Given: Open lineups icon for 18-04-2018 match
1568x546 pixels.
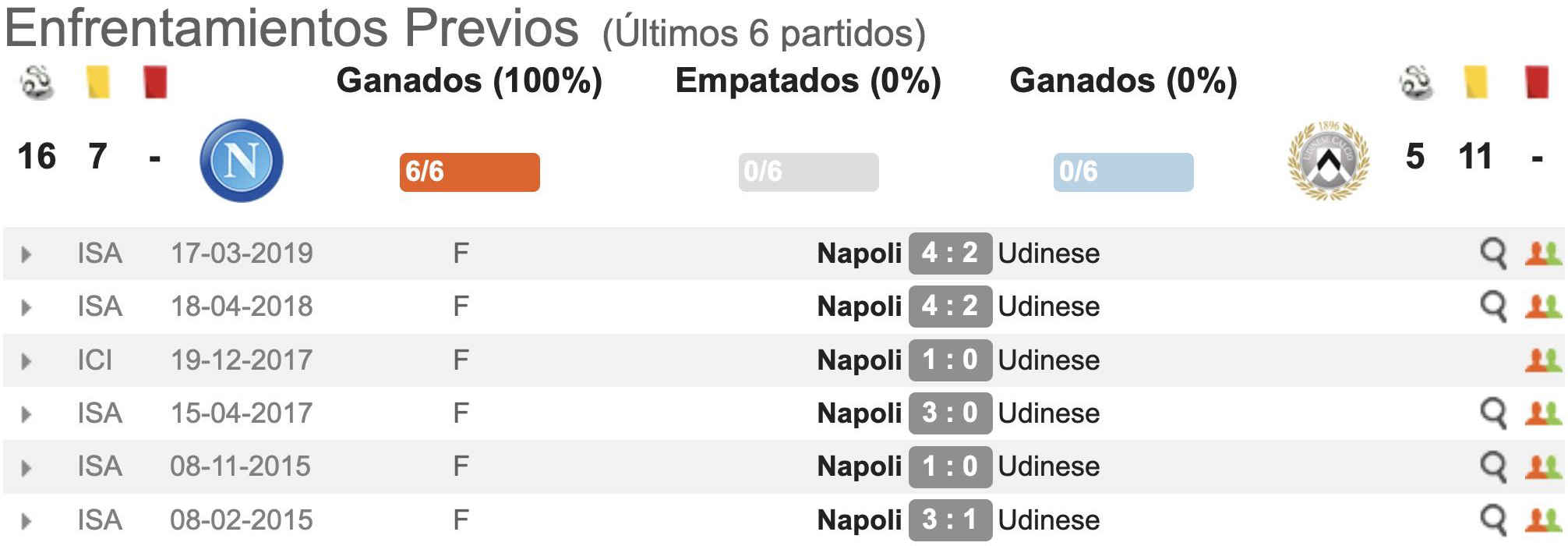Looking at the screenshot, I should pyautogui.click(x=1543, y=307).
